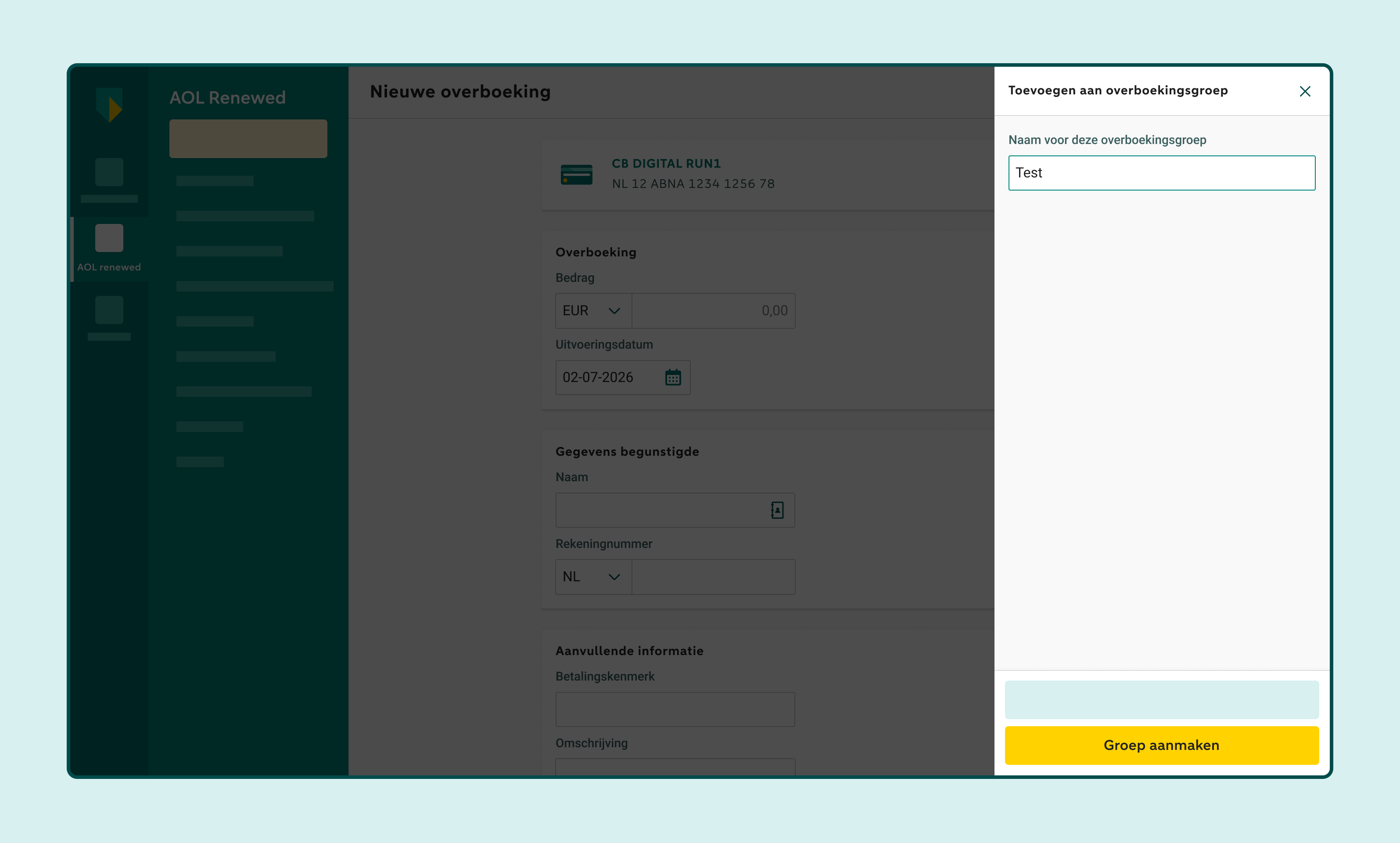This screenshot has width=1400, height=843.
Task: Close the Toevoegen aan overboekingsgroep panel
Action: pos(1305,91)
